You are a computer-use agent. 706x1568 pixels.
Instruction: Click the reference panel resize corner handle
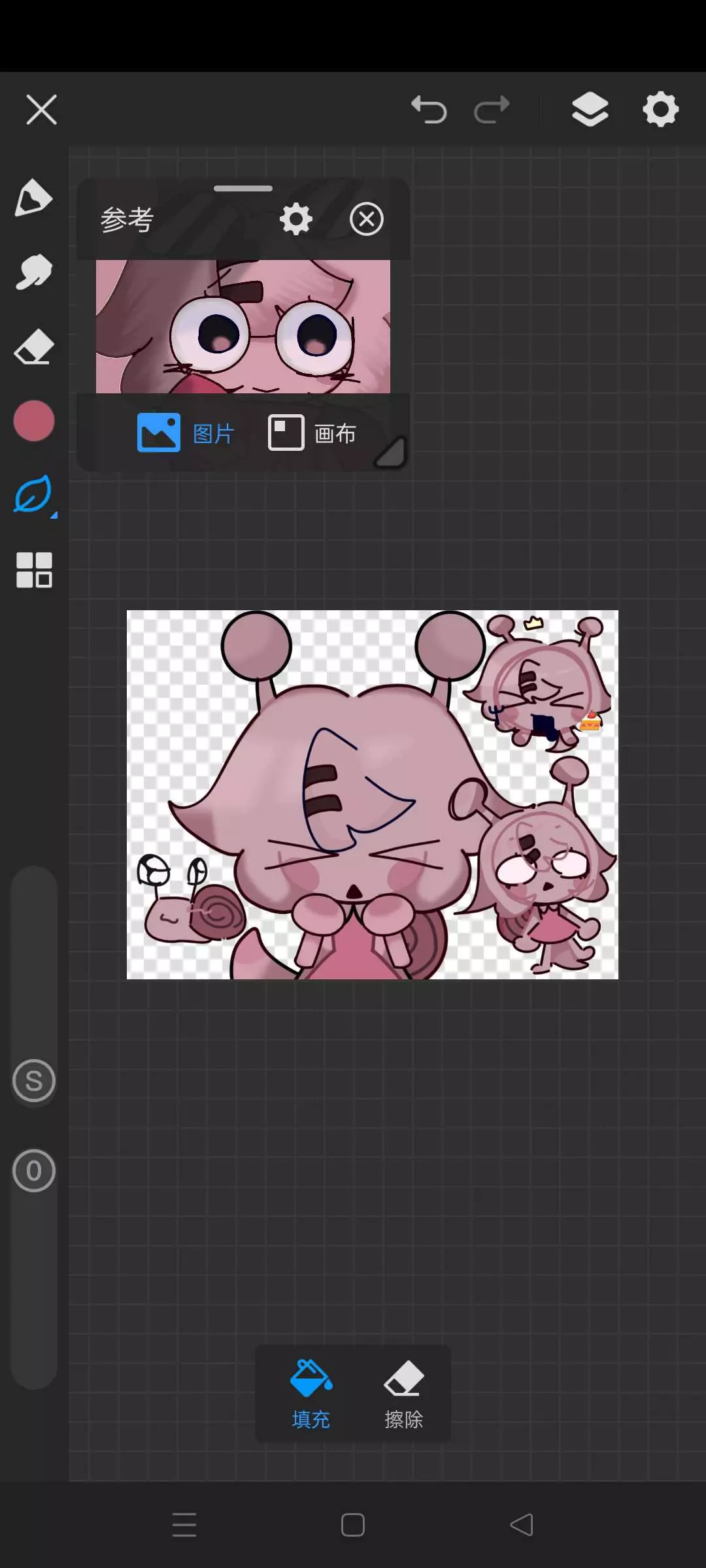[x=390, y=452]
